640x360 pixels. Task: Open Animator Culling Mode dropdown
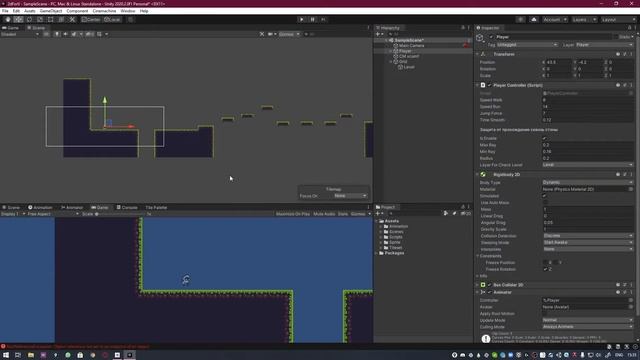(x=587, y=327)
